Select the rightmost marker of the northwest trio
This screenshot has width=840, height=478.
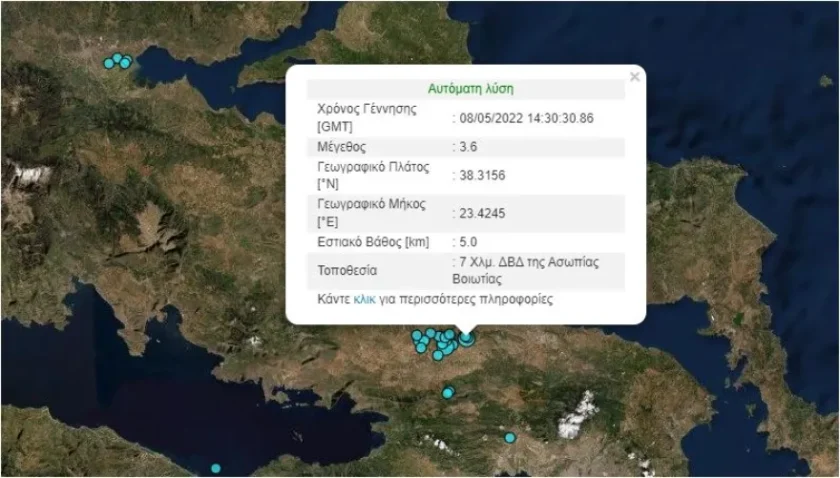[126, 62]
